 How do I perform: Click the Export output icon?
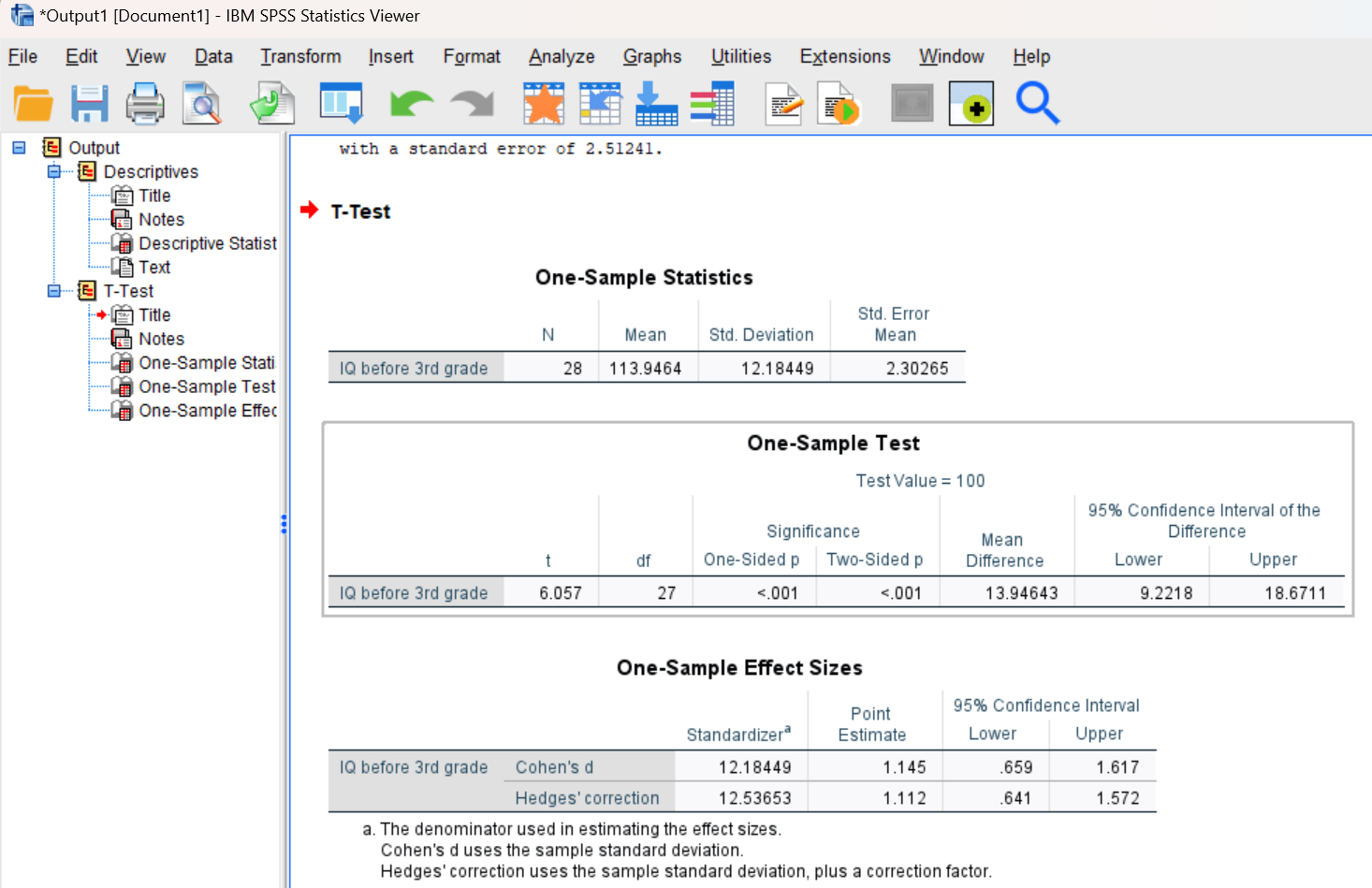pos(272,104)
